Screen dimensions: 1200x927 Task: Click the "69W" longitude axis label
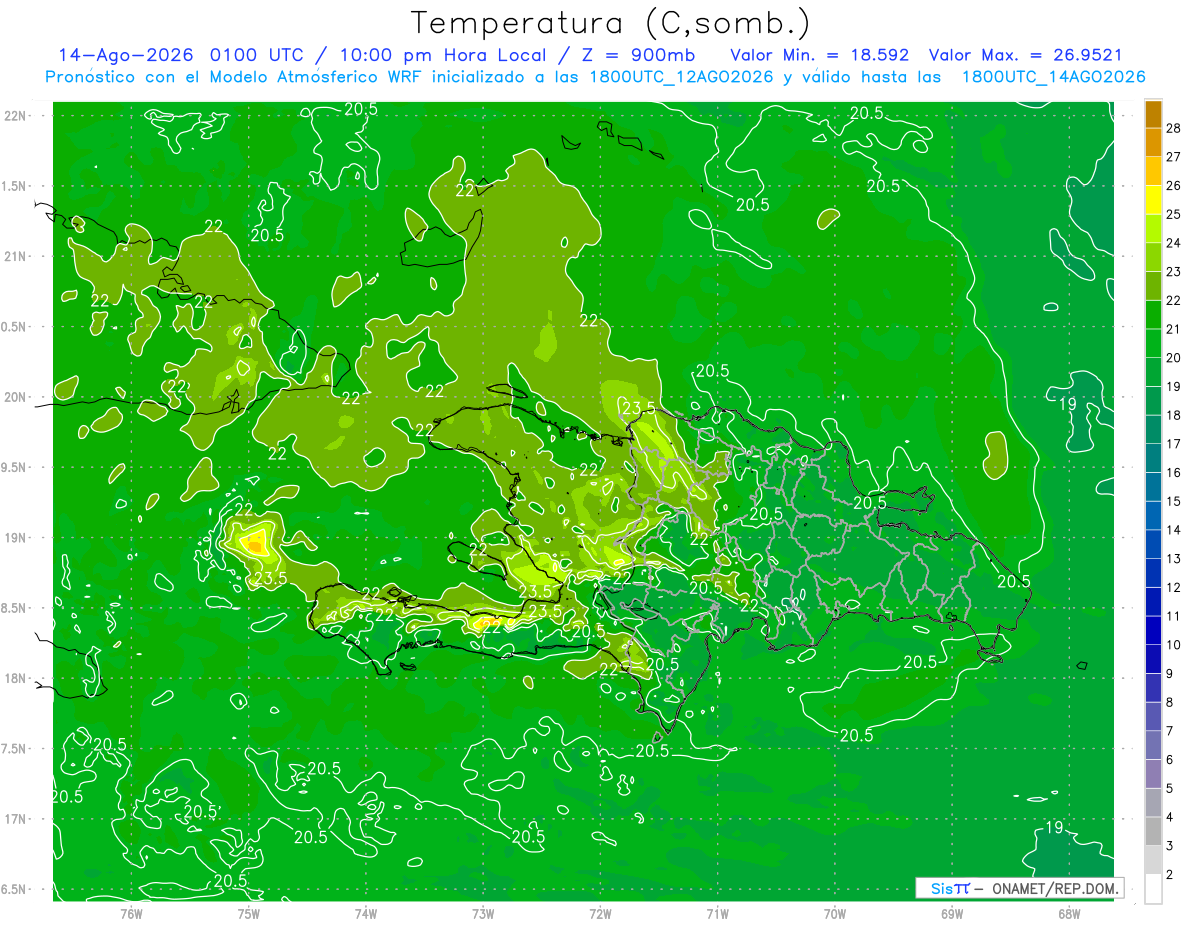pyautogui.click(x=952, y=913)
